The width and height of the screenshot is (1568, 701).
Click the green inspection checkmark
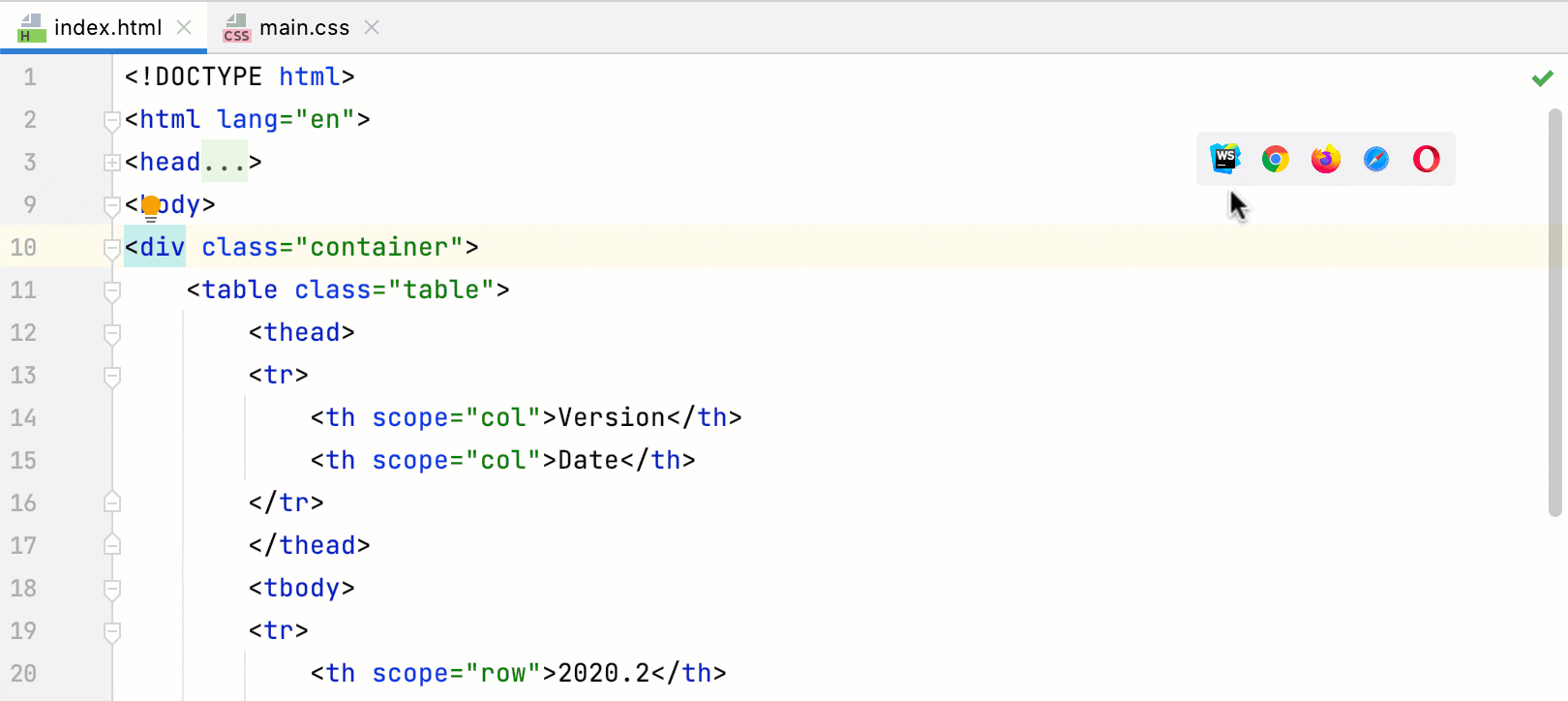coord(1542,78)
